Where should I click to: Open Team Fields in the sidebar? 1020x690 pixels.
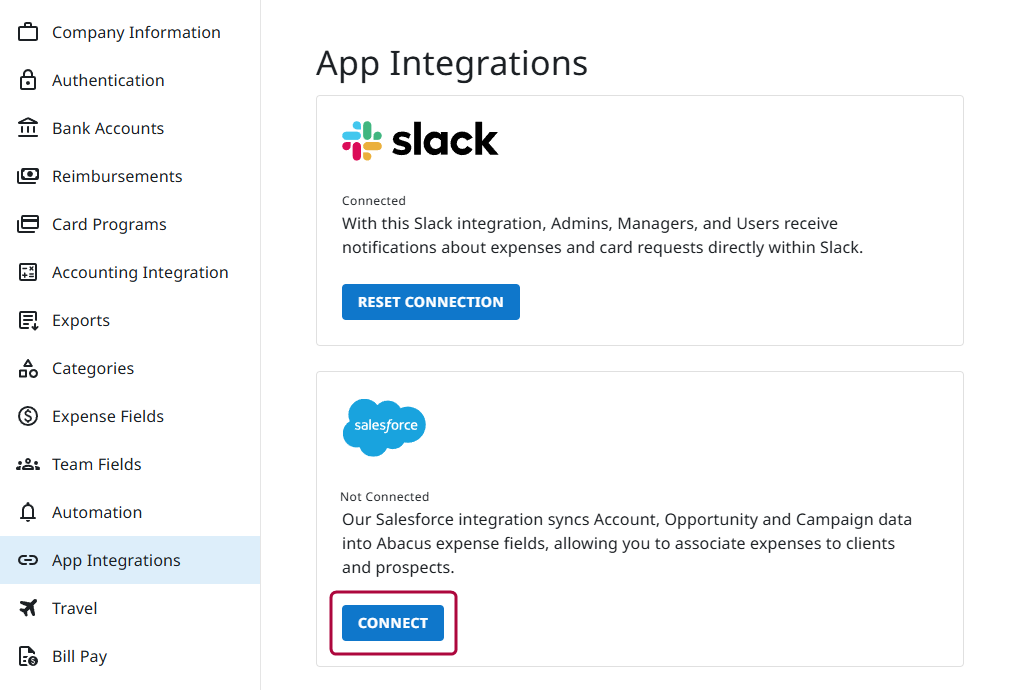(x=97, y=464)
